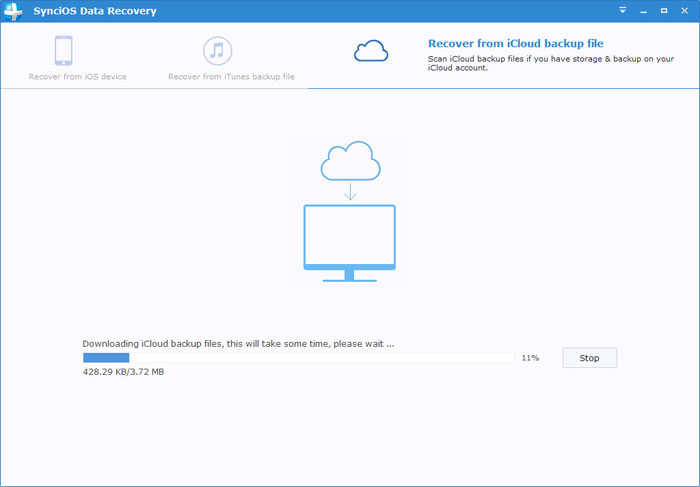Open the title bar dropdown menu arrow
Screen dimensions: 700x487
623,10
